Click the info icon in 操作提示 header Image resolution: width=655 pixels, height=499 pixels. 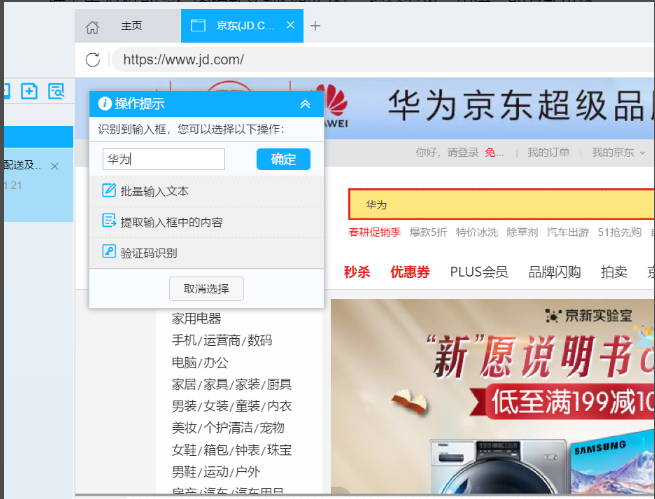[104, 103]
